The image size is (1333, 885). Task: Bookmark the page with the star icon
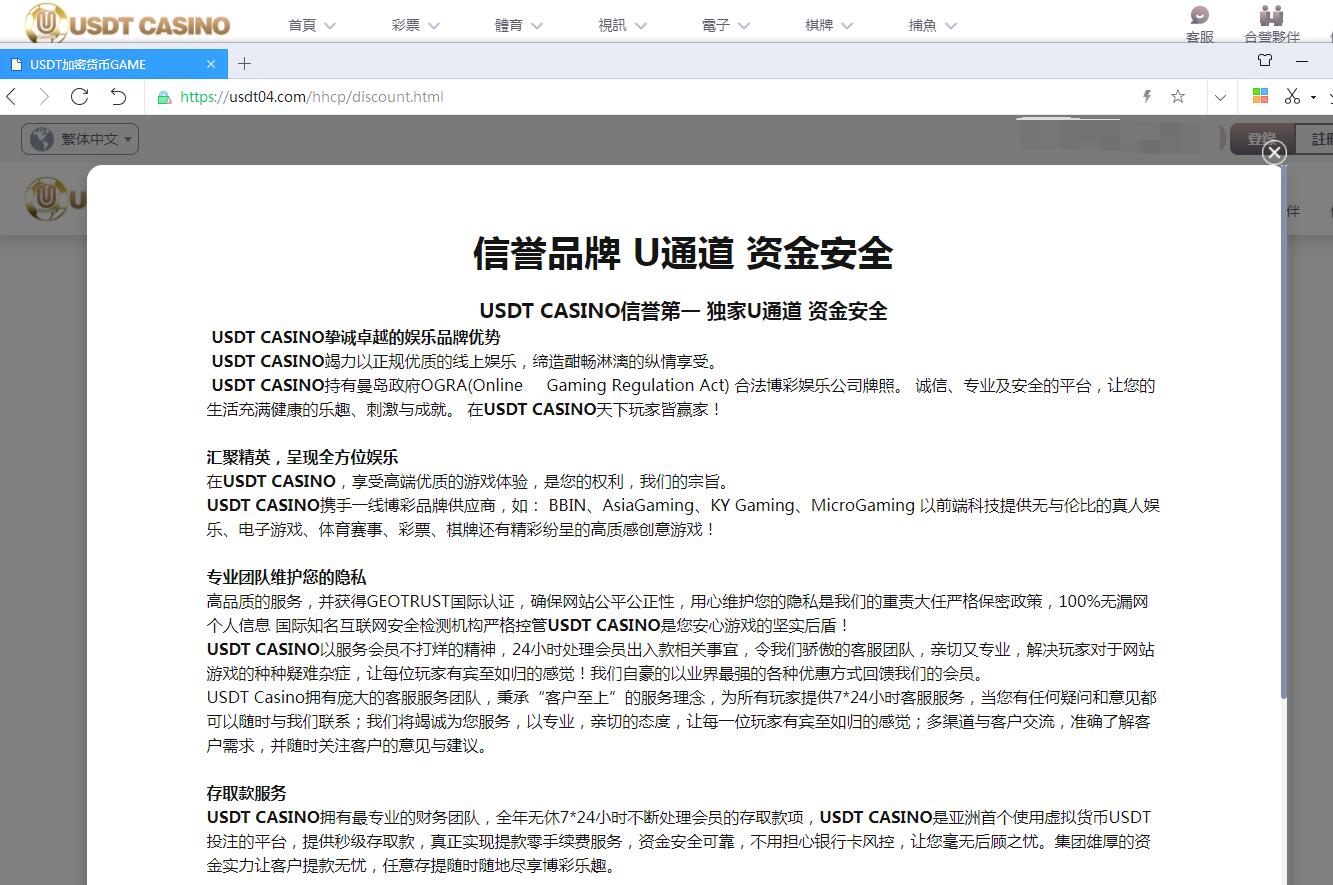tap(1178, 97)
